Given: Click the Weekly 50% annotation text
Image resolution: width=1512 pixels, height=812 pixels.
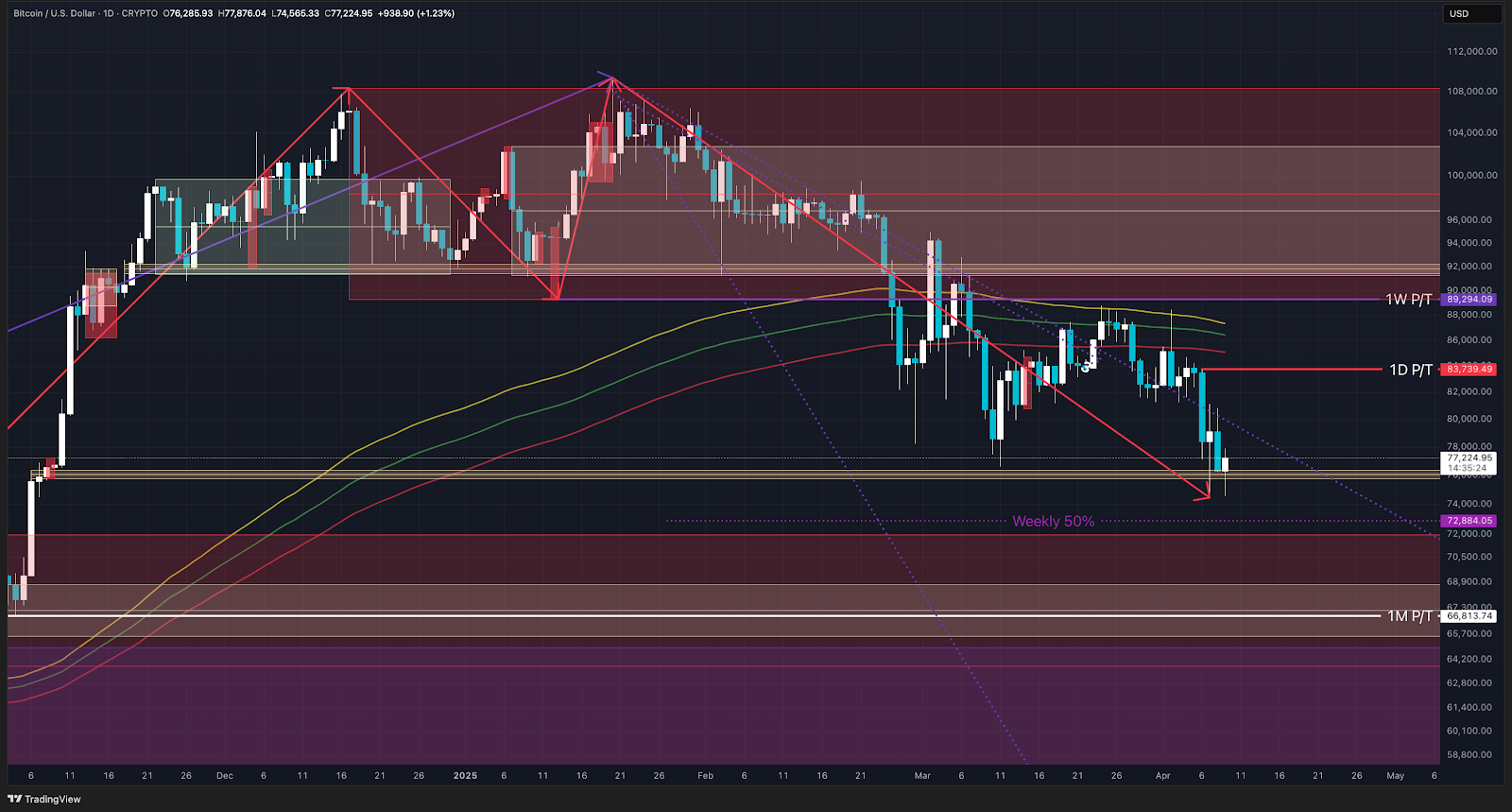Looking at the screenshot, I should click(1053, 522).
